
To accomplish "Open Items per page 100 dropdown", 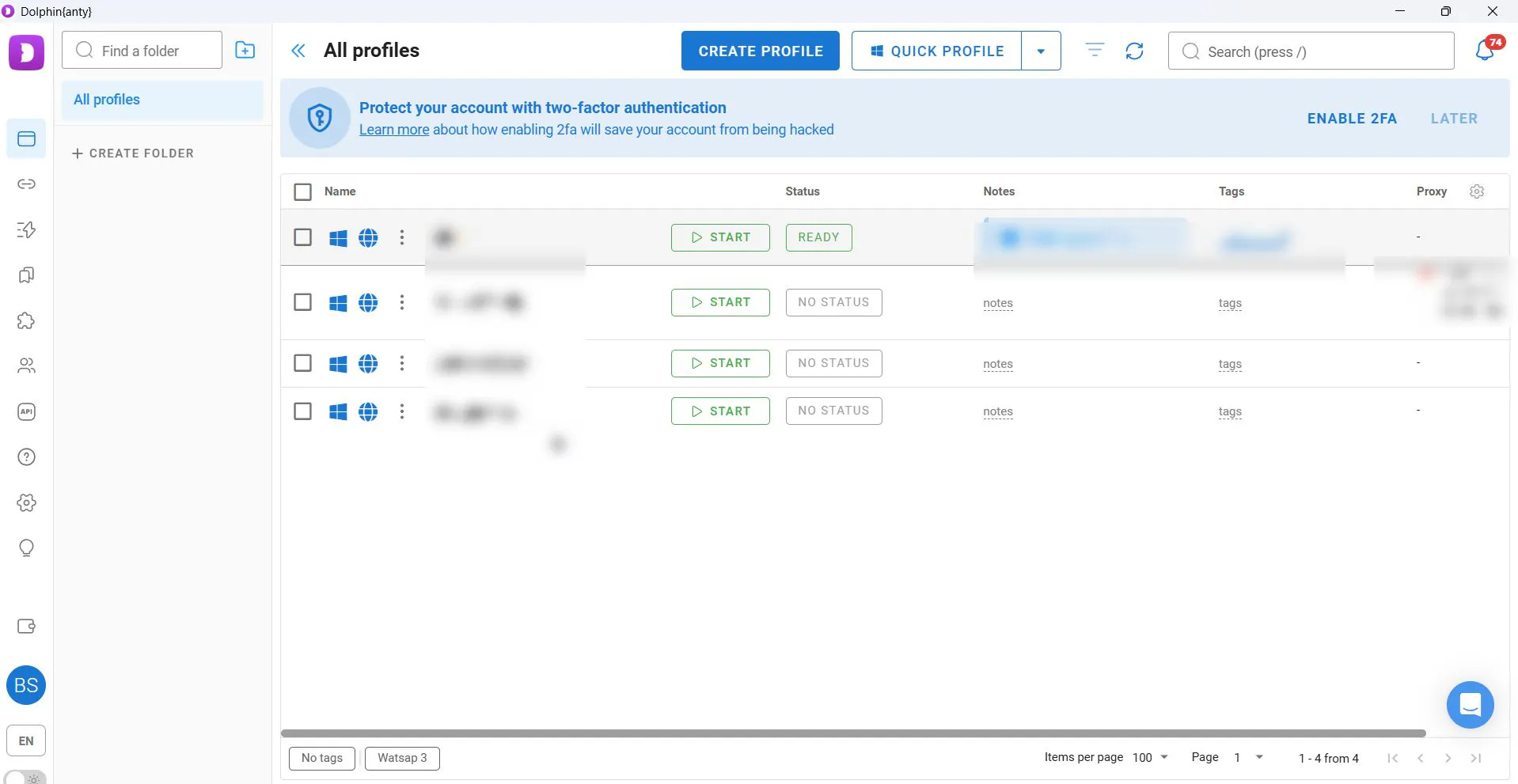I will click(1151, 757).
